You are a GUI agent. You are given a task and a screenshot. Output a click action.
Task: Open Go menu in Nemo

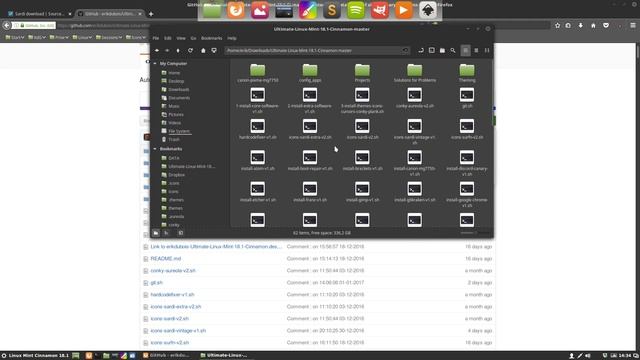coord(193,38)
